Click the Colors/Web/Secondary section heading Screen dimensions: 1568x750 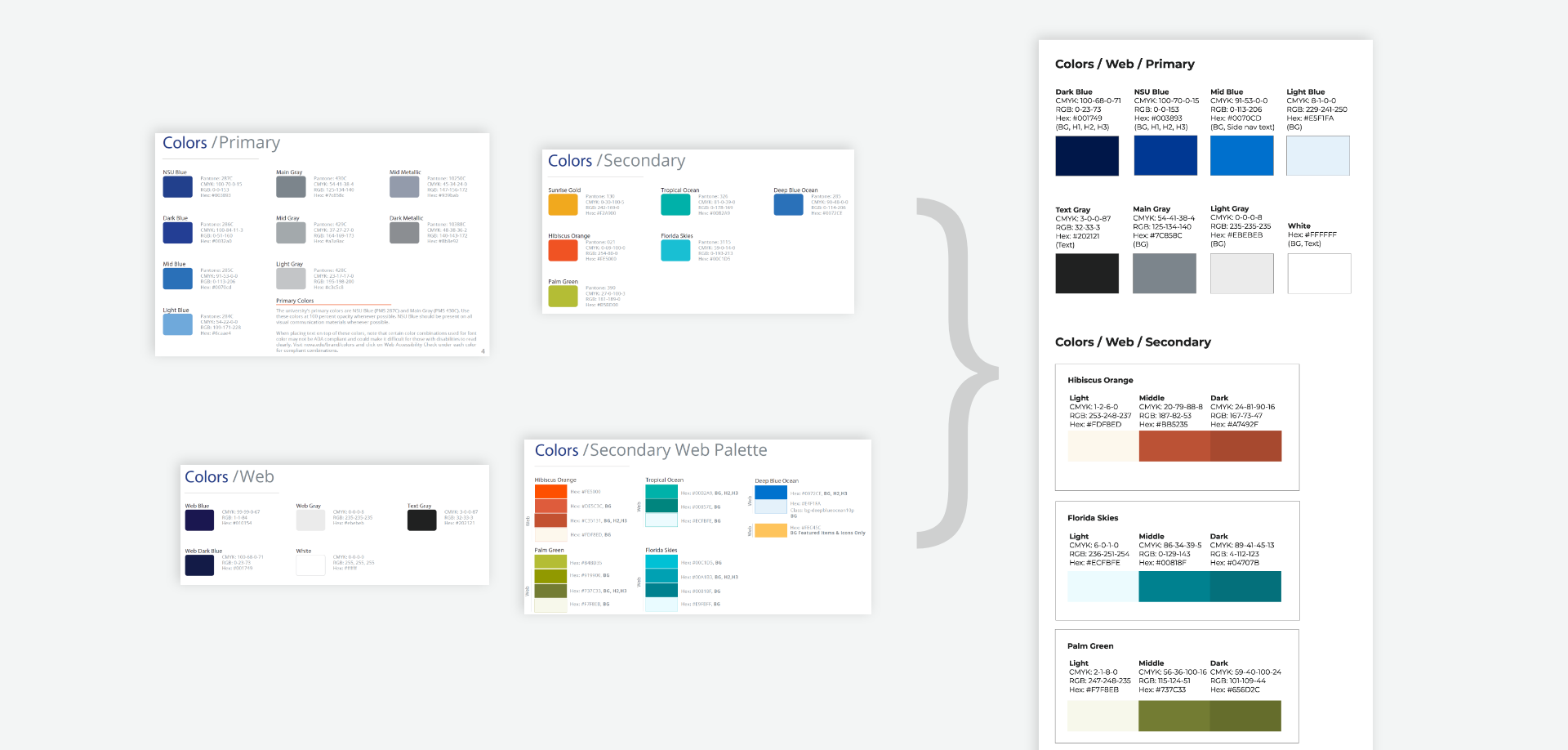tap(1133, 342)
